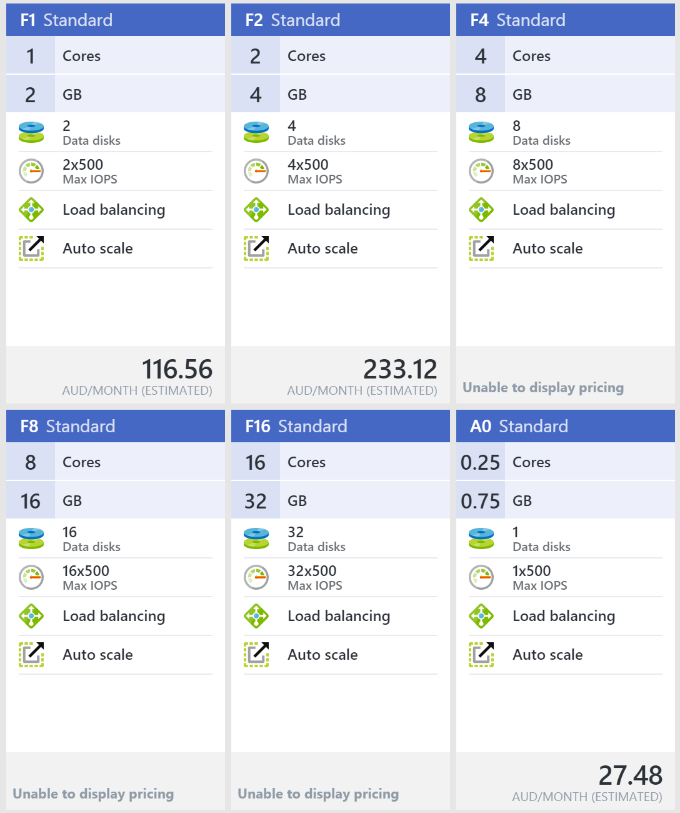
Task: Click the Auto scale icon in F8 Standard
Action: [x=32, y=655]
